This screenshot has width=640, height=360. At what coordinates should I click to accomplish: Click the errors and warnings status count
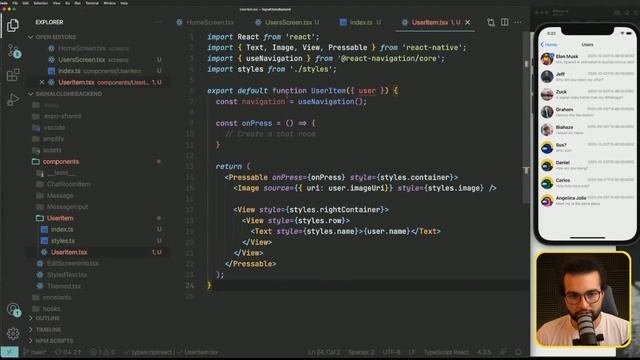coord(102,352)
